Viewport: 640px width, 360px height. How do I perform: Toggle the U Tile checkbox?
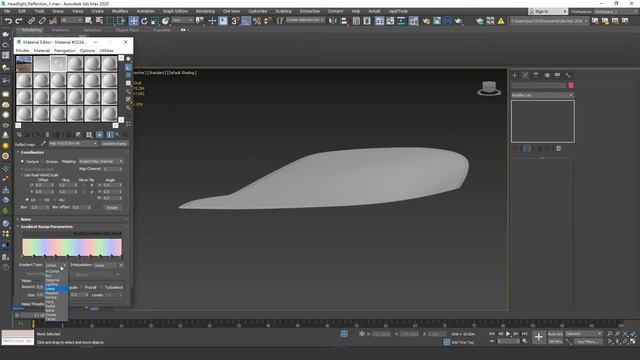point(91,185)
